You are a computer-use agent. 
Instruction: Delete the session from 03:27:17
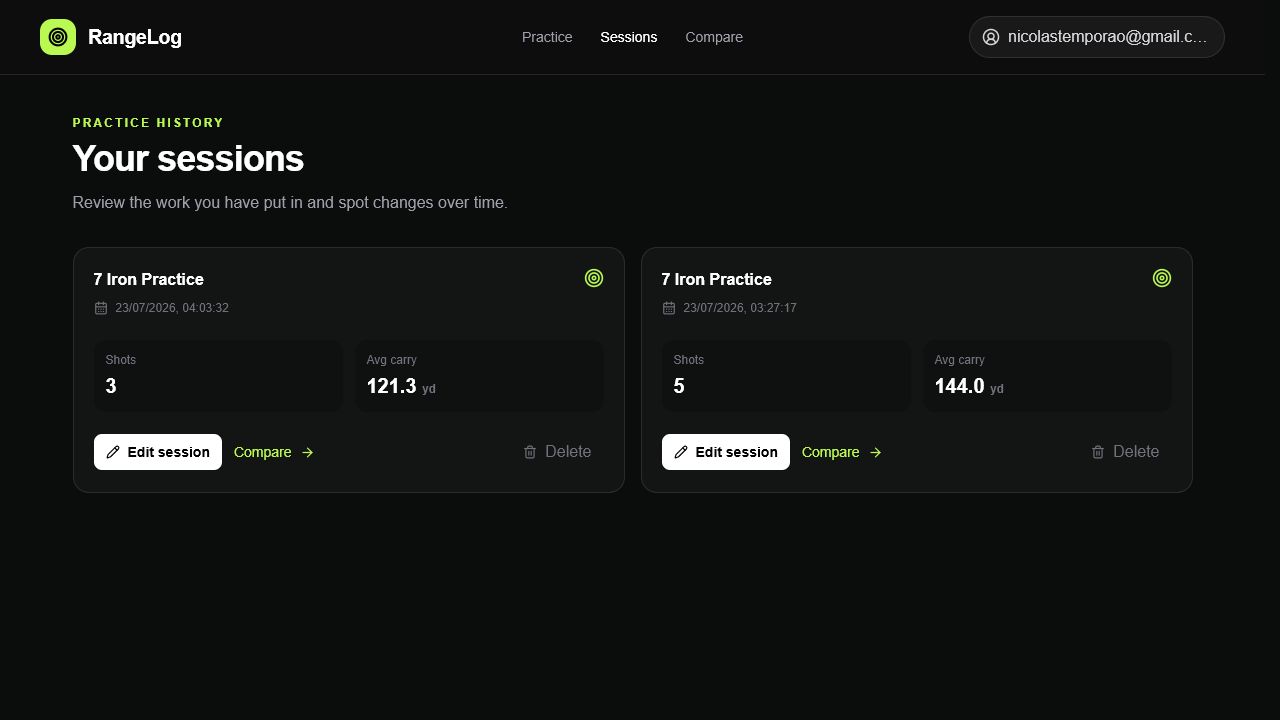[1126, 452]
